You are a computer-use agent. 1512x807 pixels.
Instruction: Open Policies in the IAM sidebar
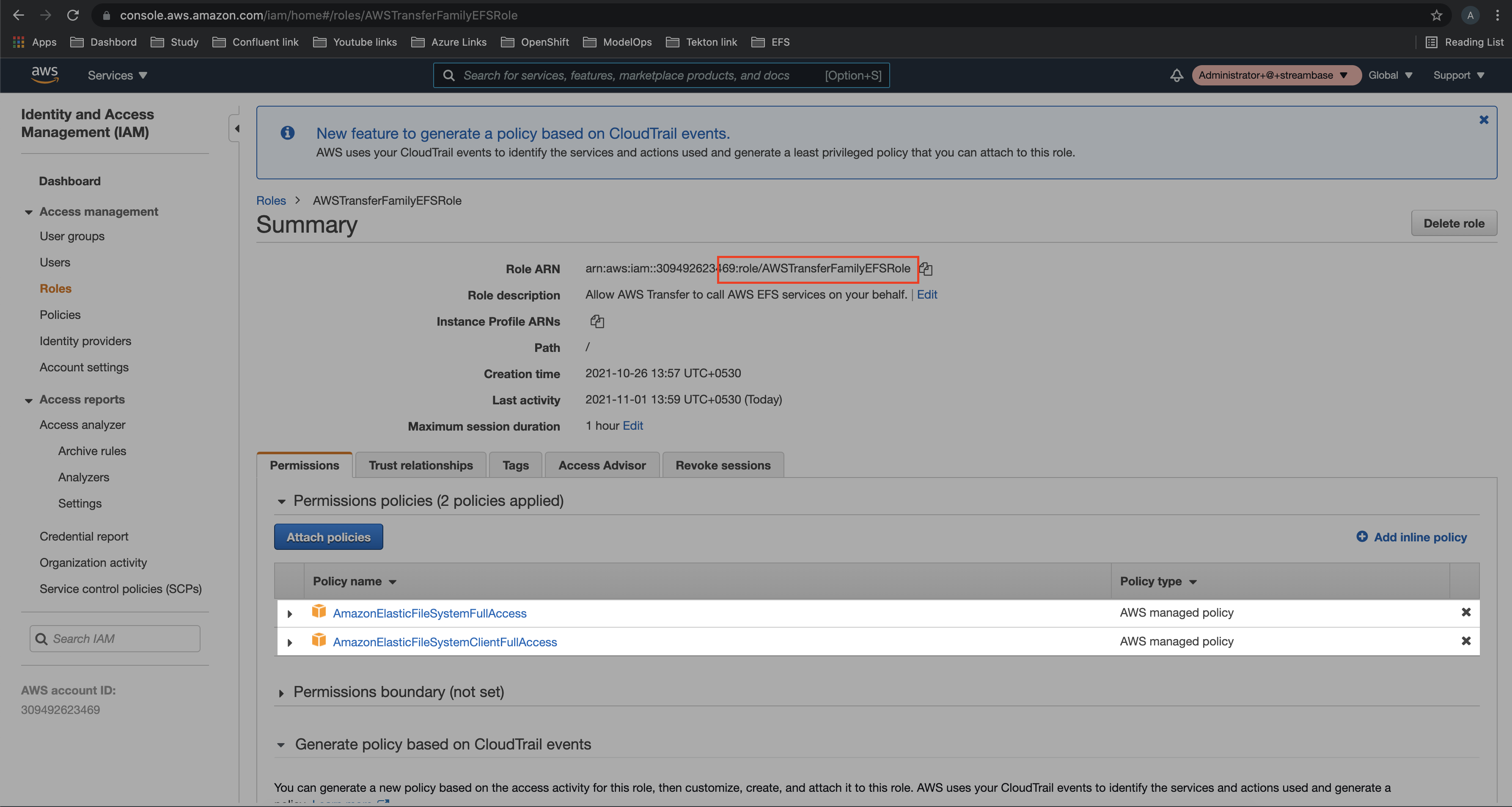pyautogui.click(x=60, y=315)
